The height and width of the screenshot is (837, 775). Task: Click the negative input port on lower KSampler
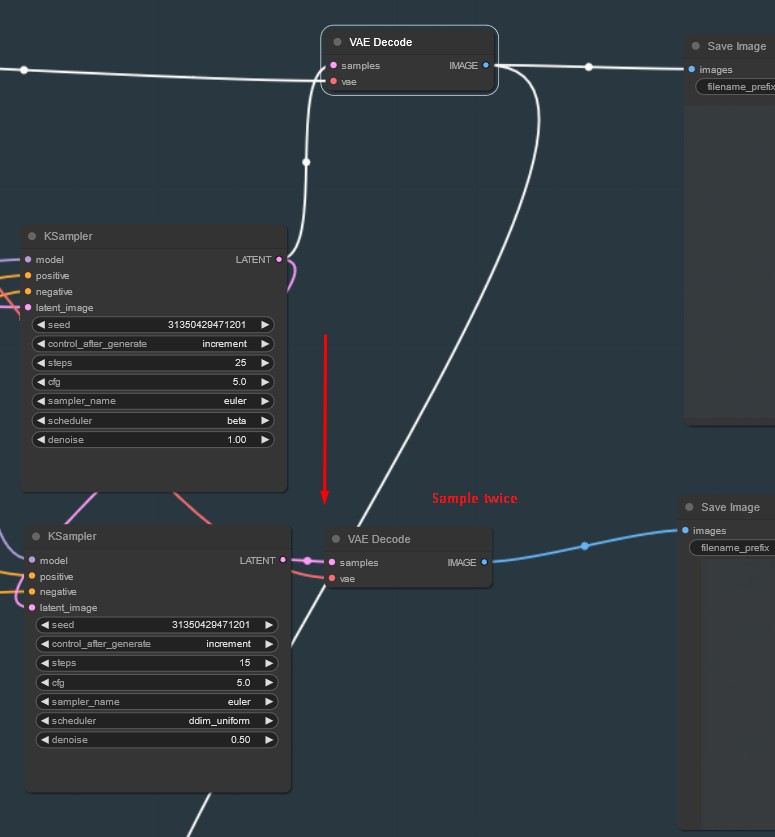[x=32, y=591]
